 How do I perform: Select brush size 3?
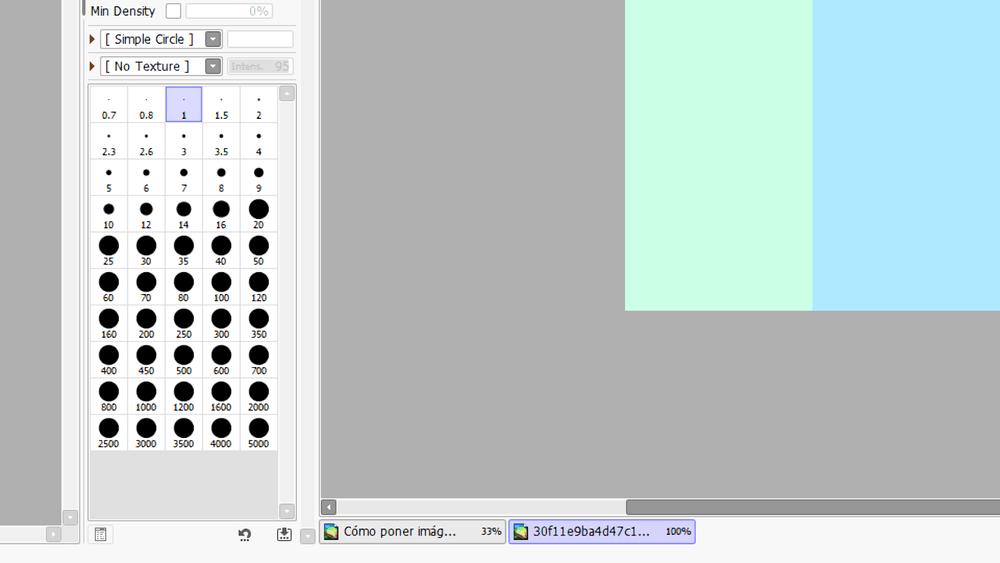click(184, 141)
